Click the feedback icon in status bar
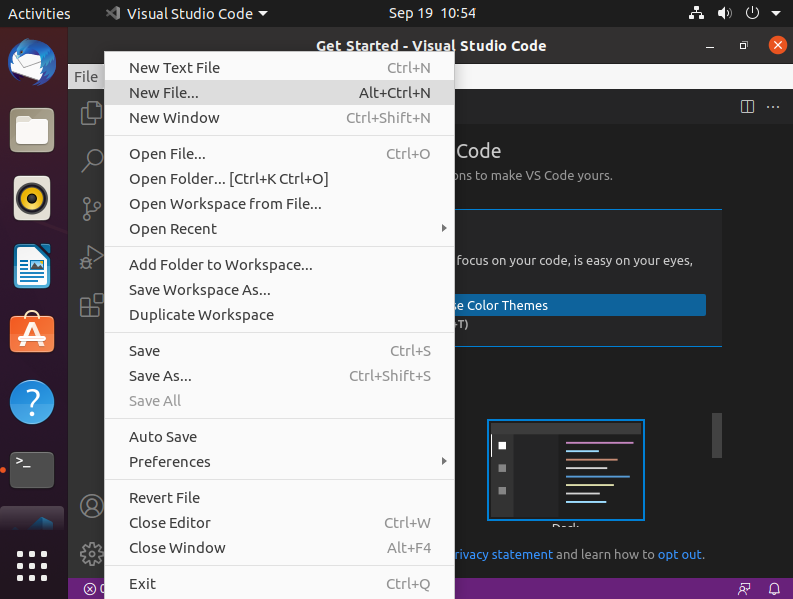Image resolution: width=793 pixels, height=599 pixels. tap(744, 588)
